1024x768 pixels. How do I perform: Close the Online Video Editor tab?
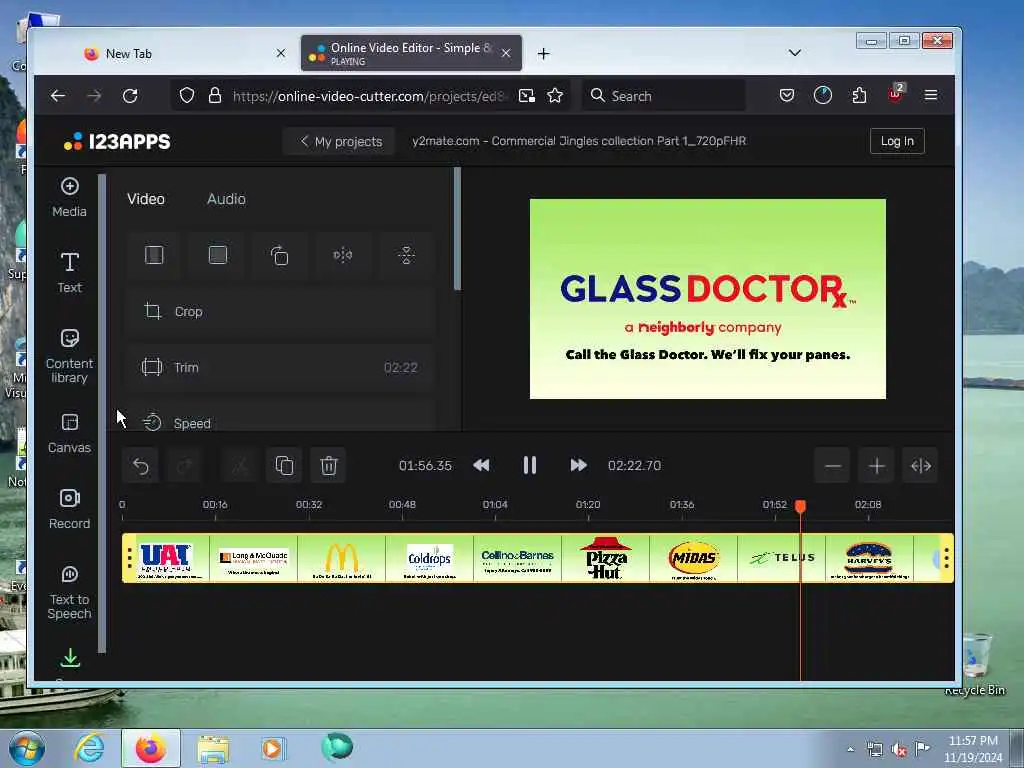tap(506, 54)
